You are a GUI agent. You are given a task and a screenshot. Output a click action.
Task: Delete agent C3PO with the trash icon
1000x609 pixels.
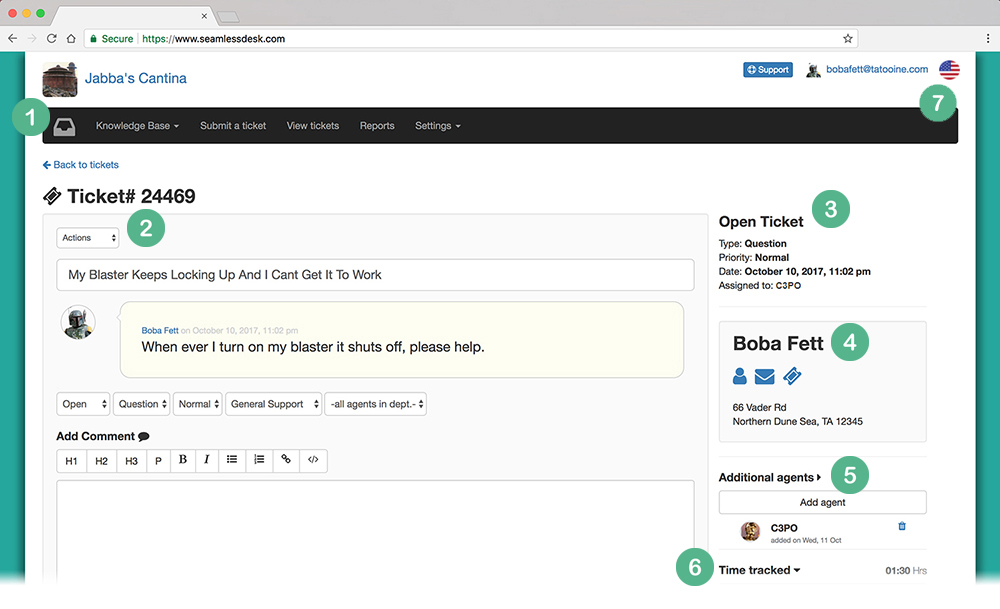click(902, 526)
